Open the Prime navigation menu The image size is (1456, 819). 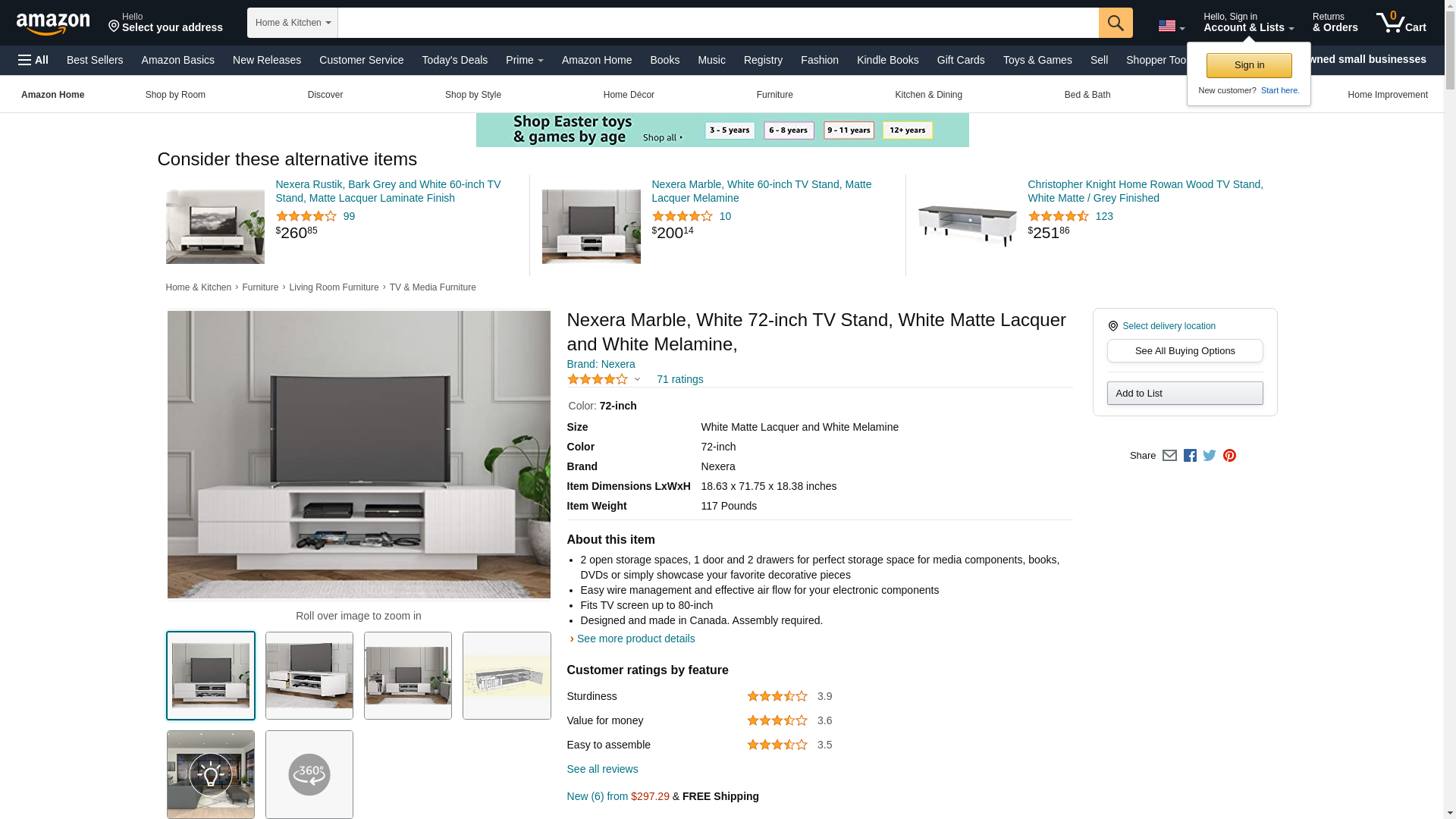[524, 60]
